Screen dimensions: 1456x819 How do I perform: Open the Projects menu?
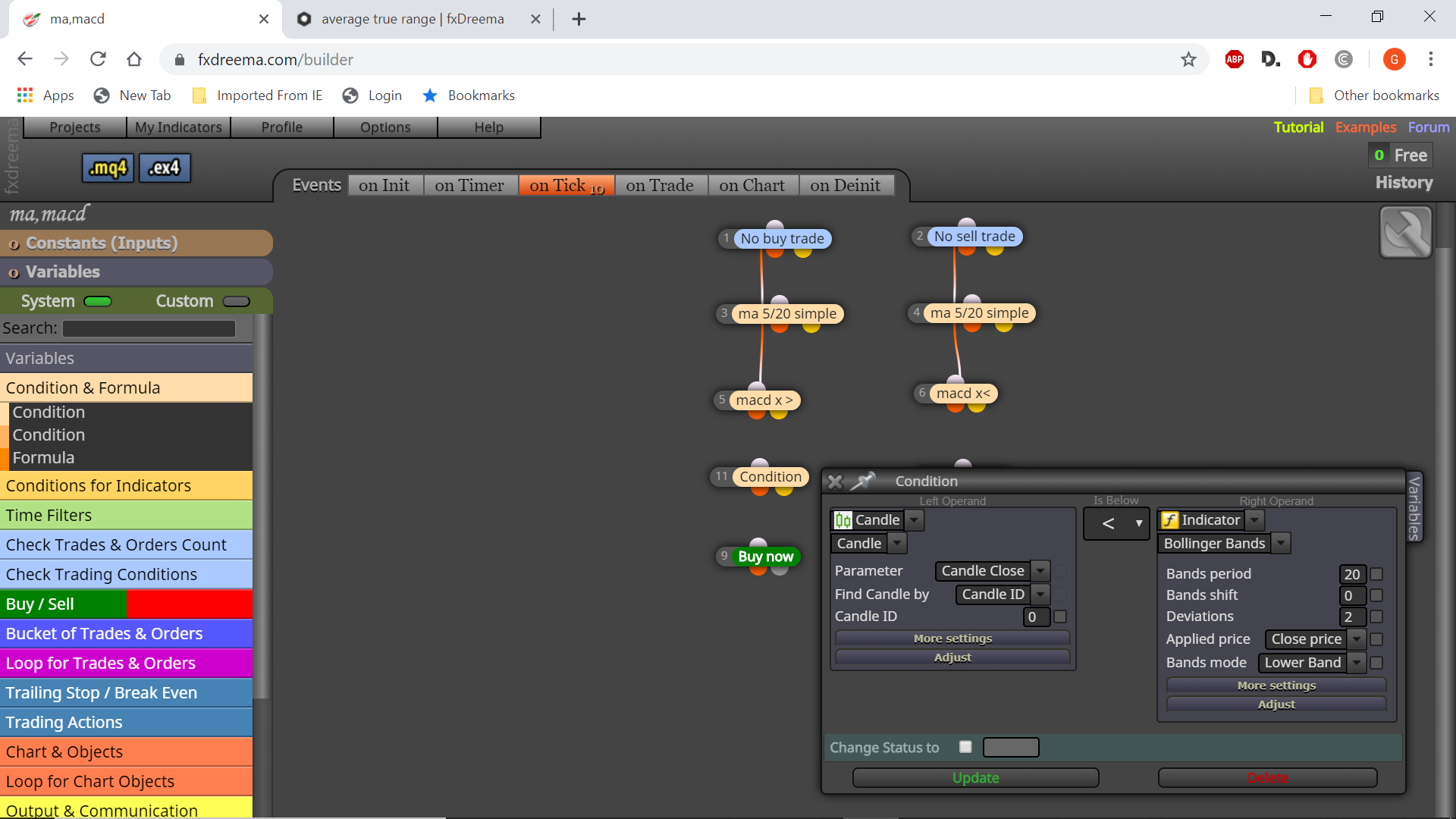(x=74, y=127)
